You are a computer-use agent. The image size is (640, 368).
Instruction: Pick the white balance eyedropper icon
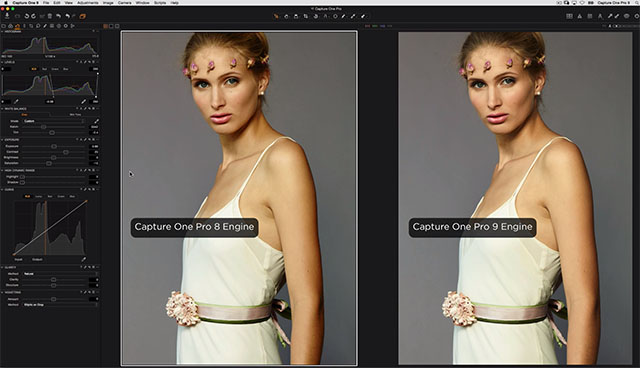pyautogui.click(x=96, y=121)
